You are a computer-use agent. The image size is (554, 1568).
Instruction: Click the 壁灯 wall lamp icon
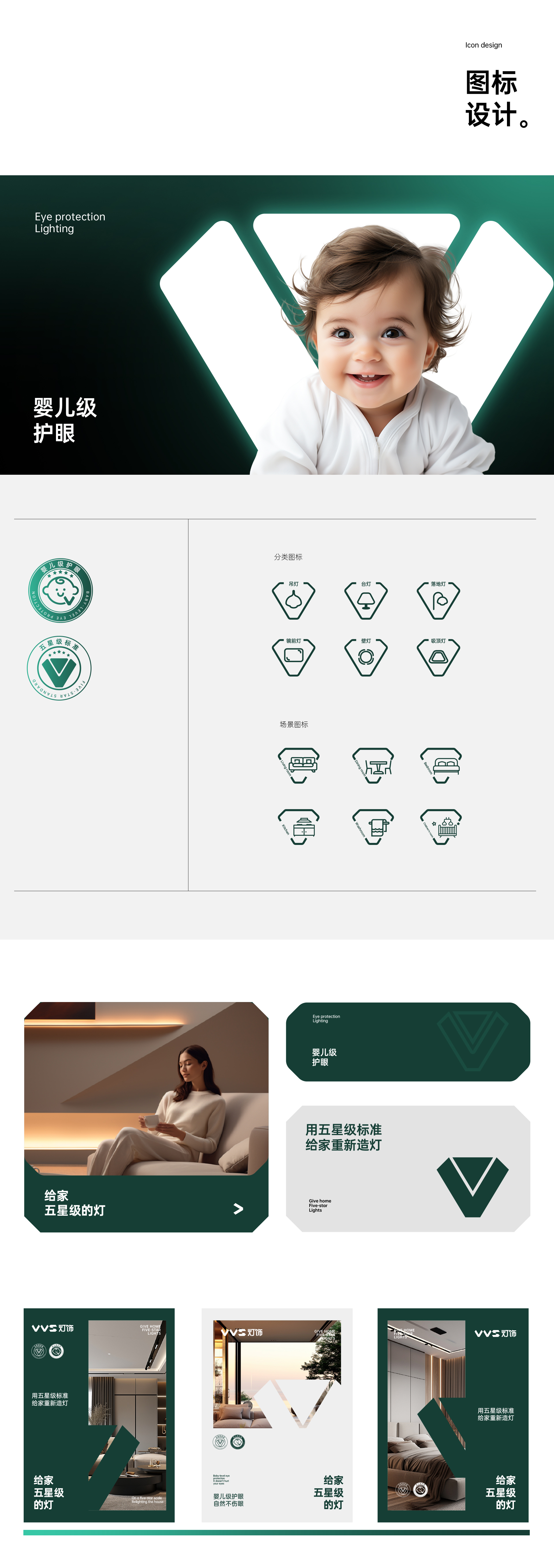(x=366, y=657)
